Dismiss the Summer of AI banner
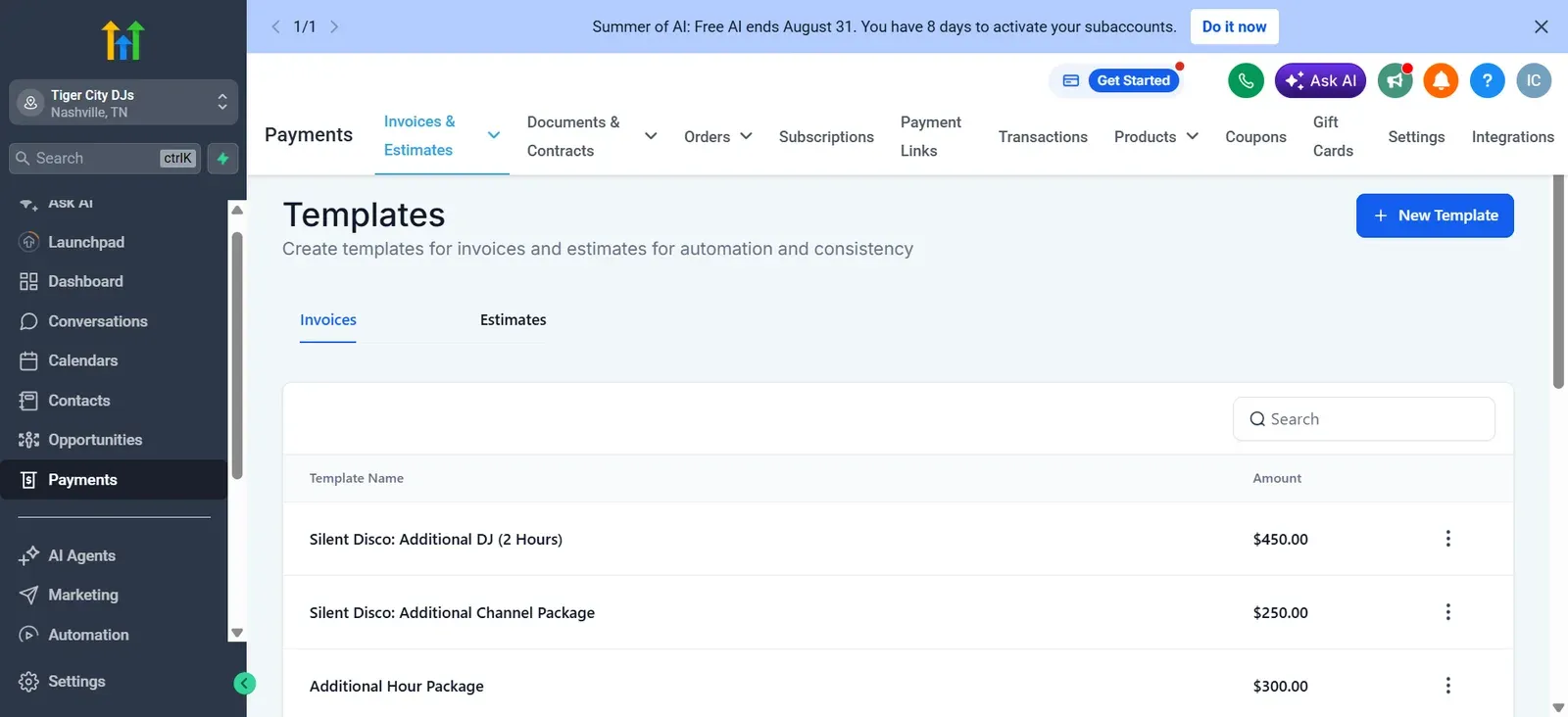This screenshot has height=717, width=1568. click(1541, 26)
